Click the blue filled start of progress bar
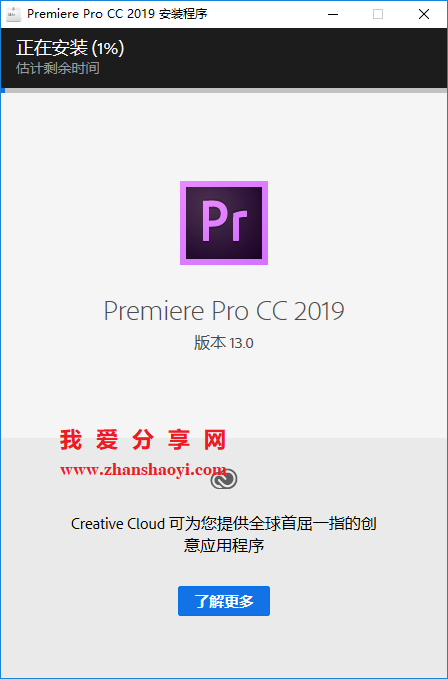 click(3, 91)
